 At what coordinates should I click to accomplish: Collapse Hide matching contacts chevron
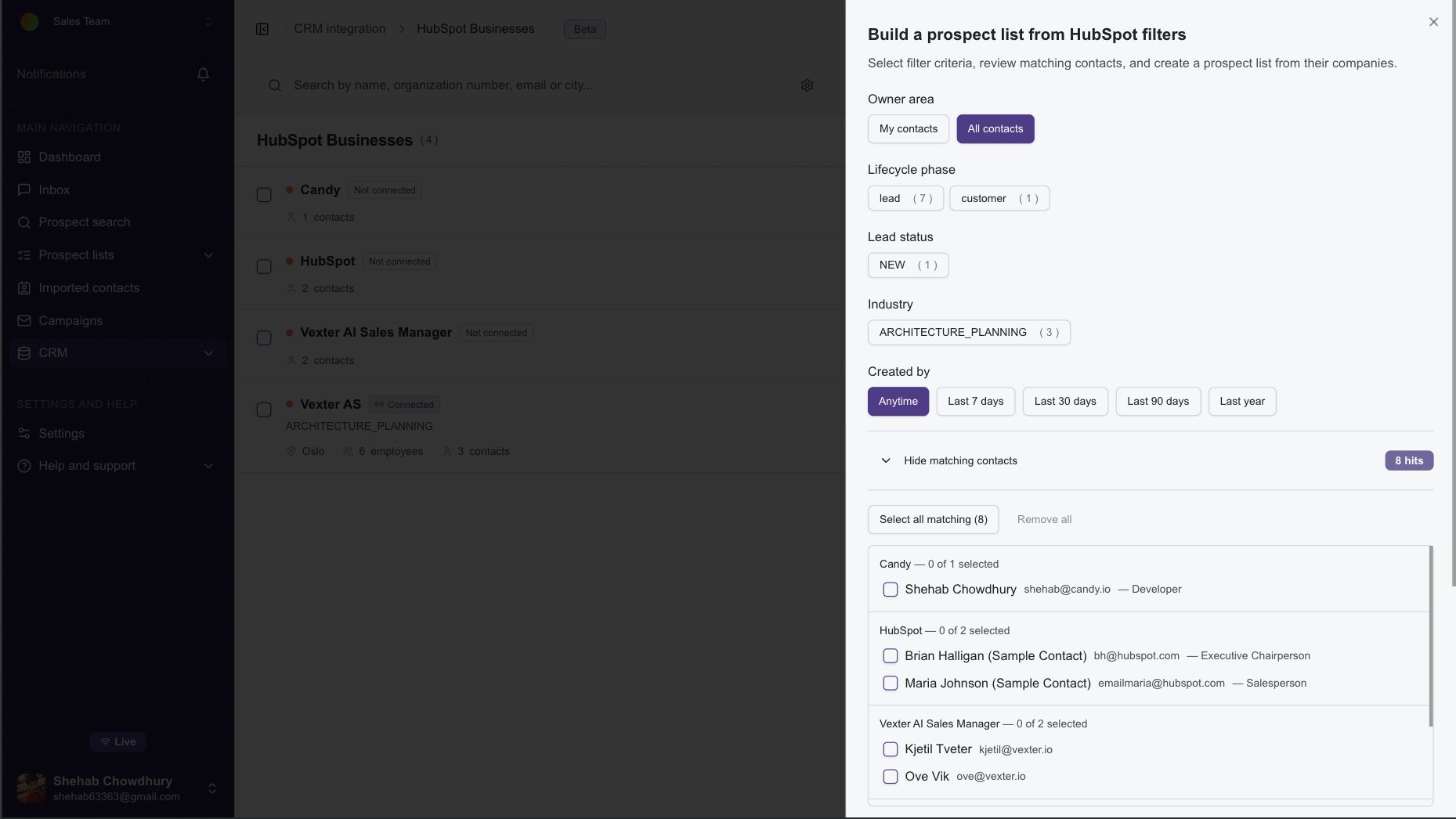[886, 460]
